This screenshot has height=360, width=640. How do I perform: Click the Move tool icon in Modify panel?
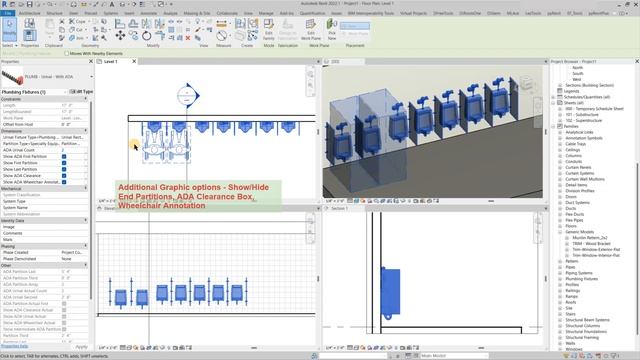120,36
